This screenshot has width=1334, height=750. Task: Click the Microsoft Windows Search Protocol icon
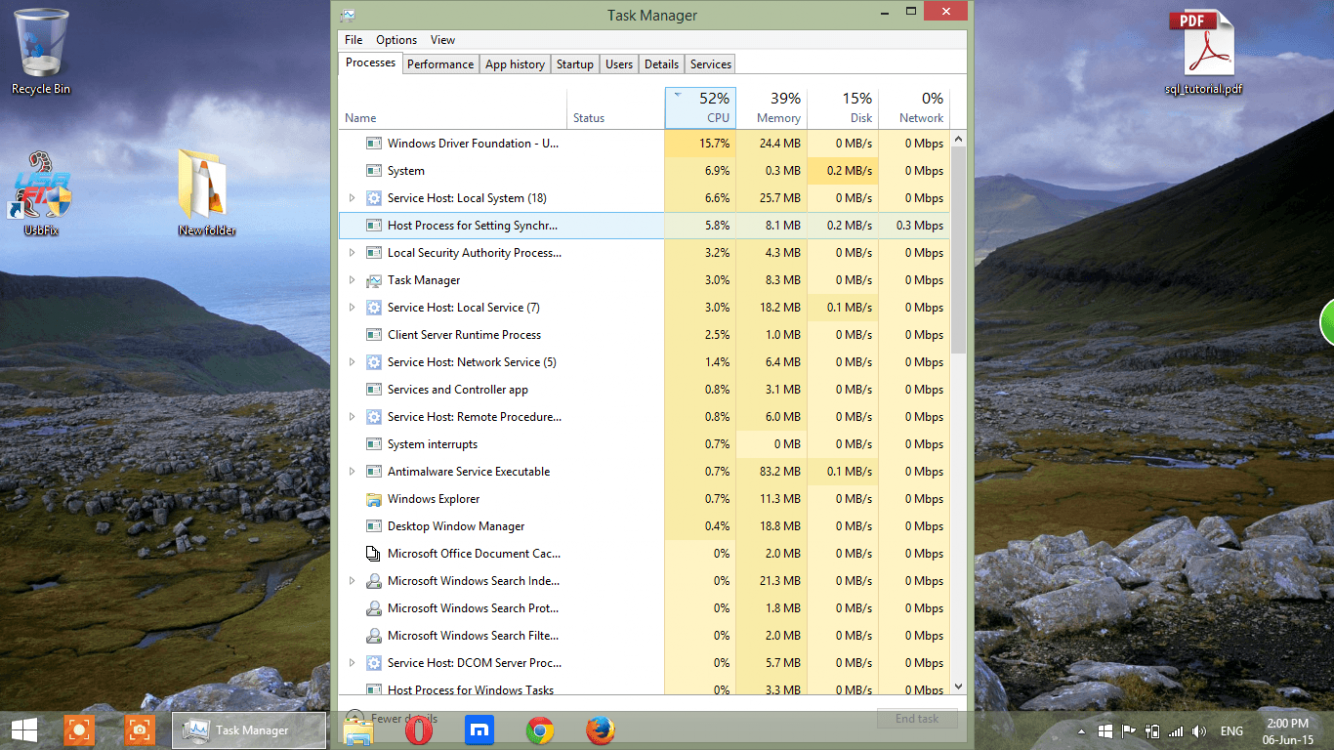[x=373, y=608]
